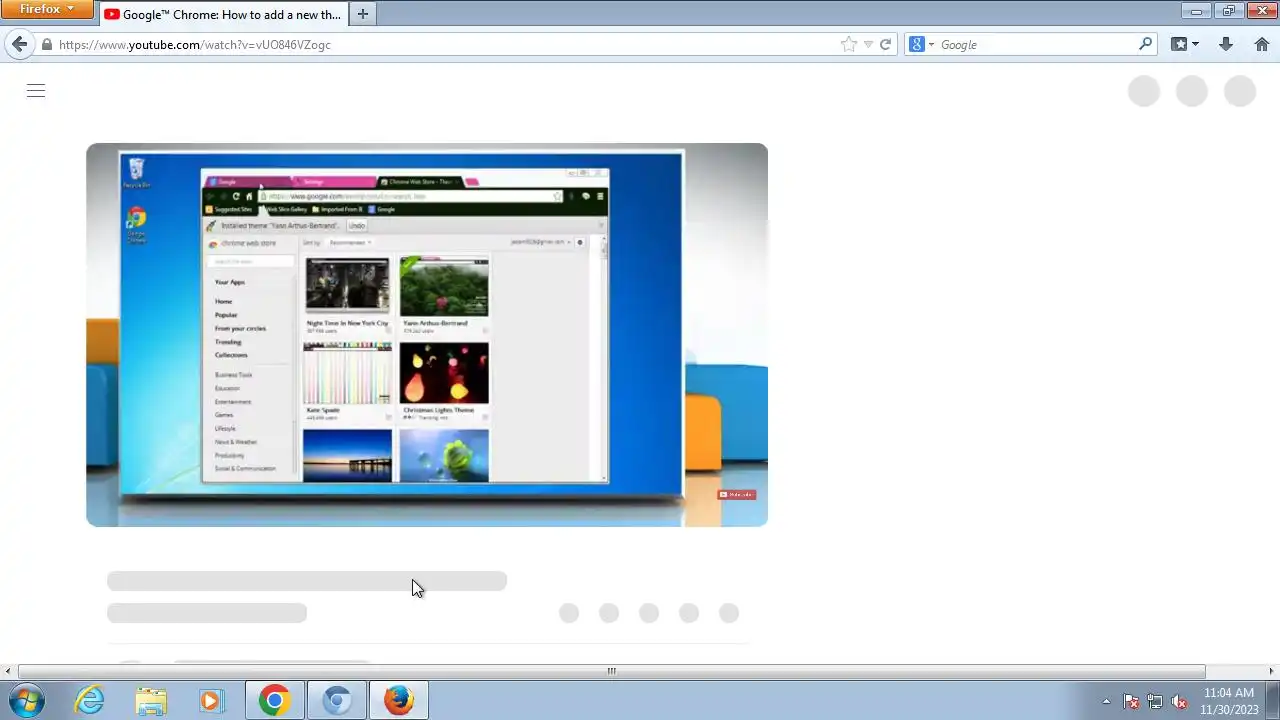Screen dimensions: 1280x720
Task: Open the Windows Start menu
Action: tap(26, 700)
